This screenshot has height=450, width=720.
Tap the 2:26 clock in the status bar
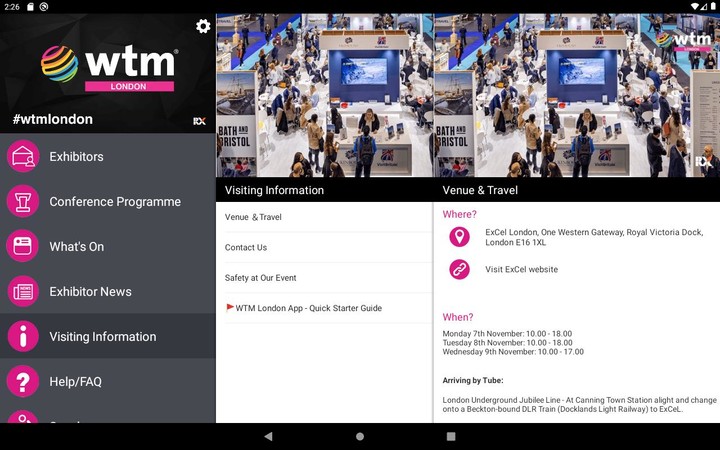11,7
